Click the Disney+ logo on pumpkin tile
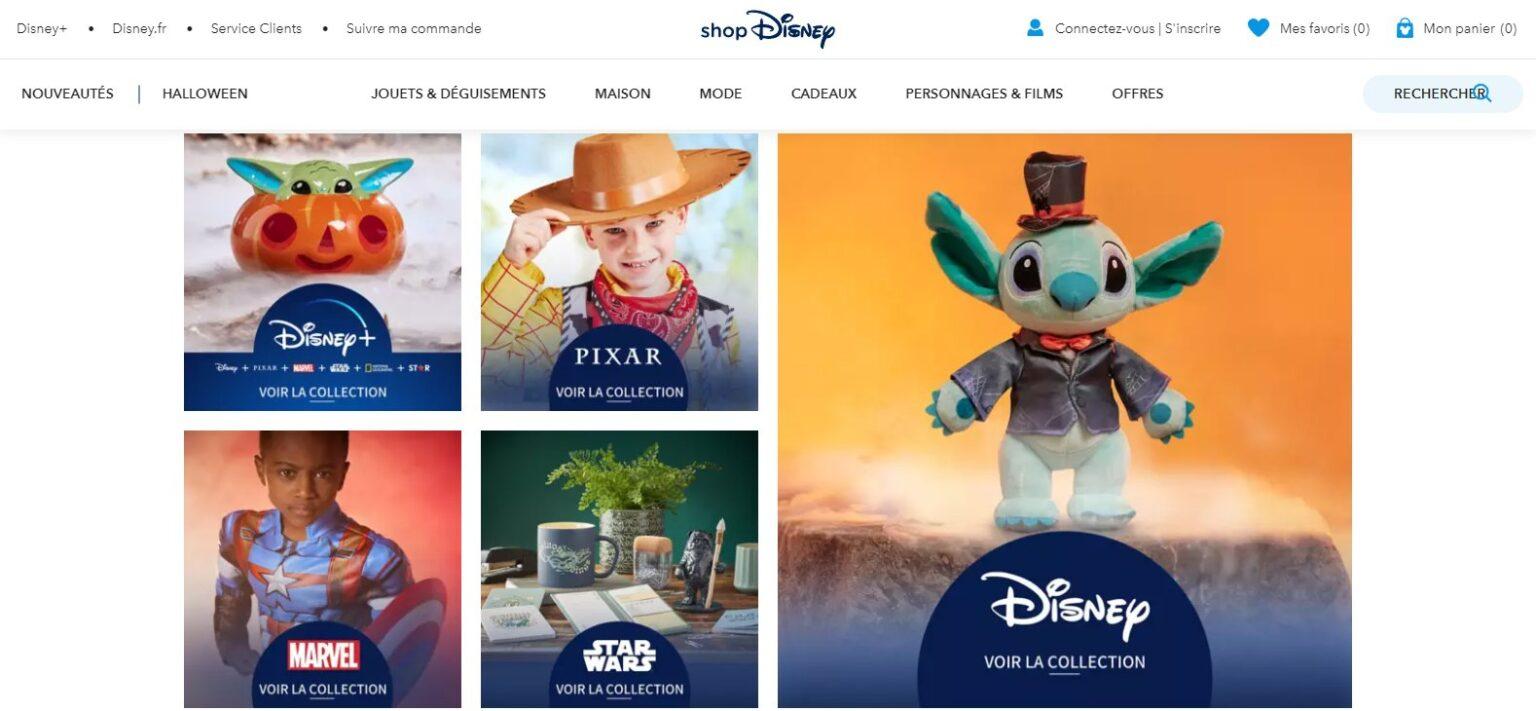Viewport: 1536px width, 711px height. (322, 336)
